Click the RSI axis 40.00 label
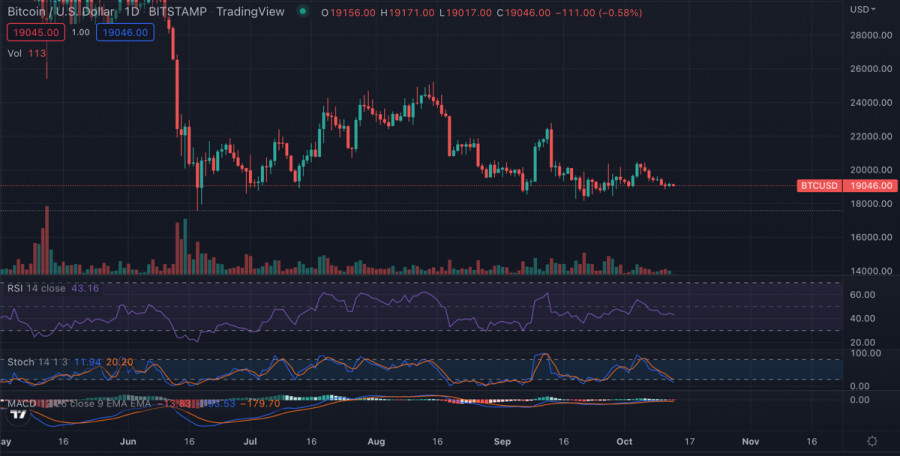The image size is (900, 456). tap(863, 319)
